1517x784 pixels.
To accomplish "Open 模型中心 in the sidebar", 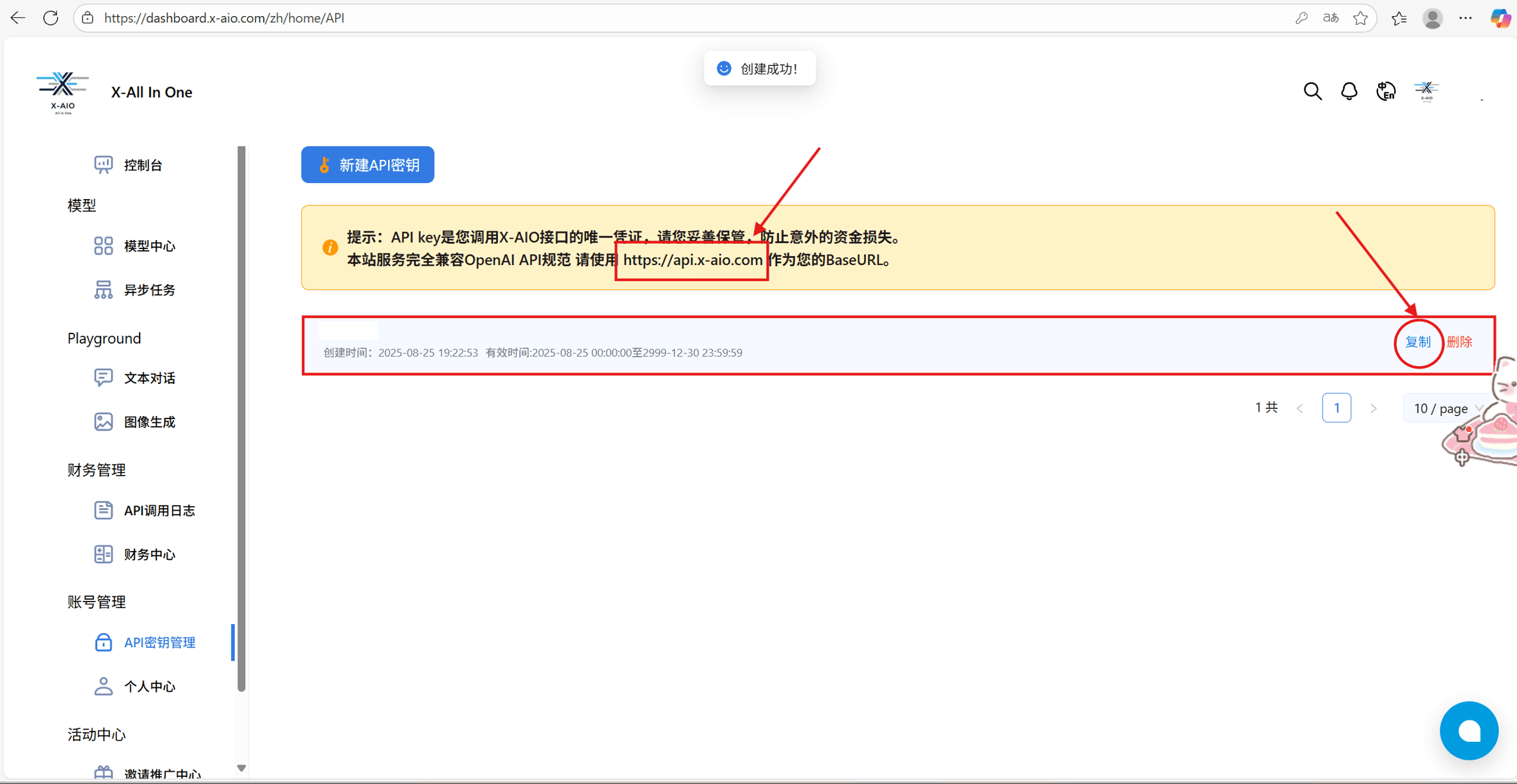I will (149, 246).
